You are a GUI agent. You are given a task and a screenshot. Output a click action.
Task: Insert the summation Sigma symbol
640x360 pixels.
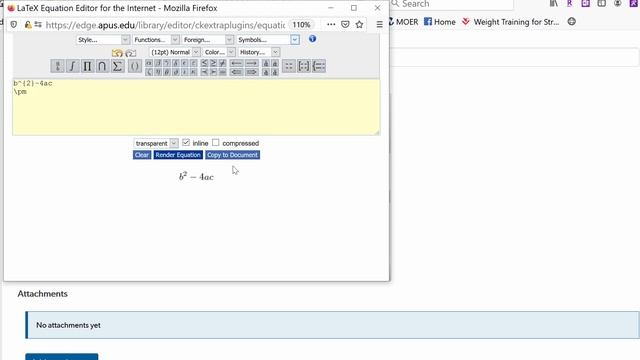117,66
